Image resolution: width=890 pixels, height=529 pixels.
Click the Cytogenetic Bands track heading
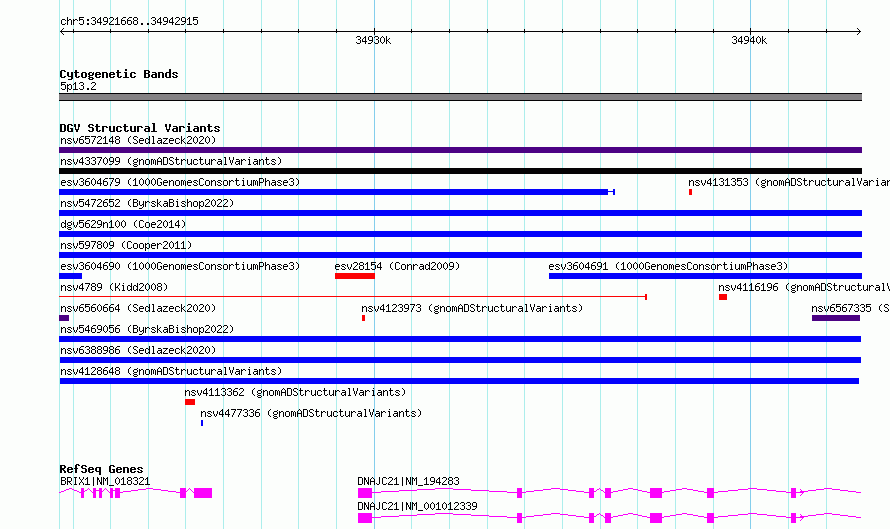pyautogui.click(x=119, y=74)
